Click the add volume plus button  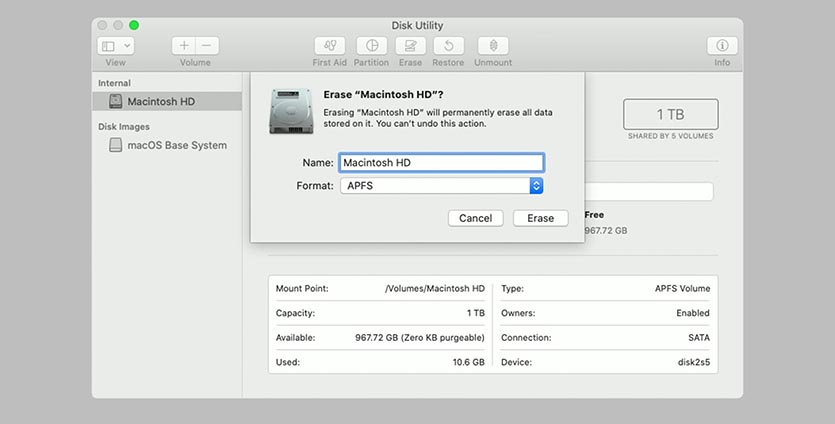pos(184,46)
